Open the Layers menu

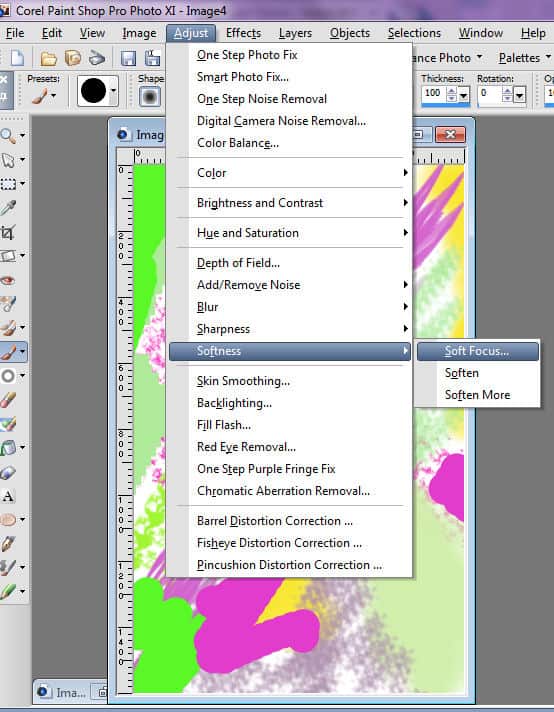pyautogui.click(x=295, y=33)
